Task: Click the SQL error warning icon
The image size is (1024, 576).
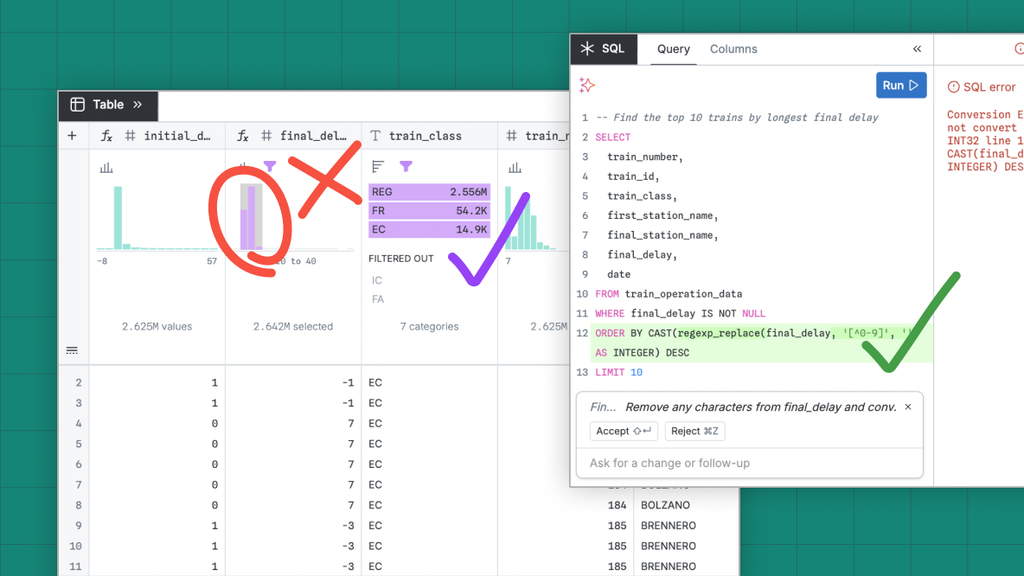Action: [x=953, y=87]
